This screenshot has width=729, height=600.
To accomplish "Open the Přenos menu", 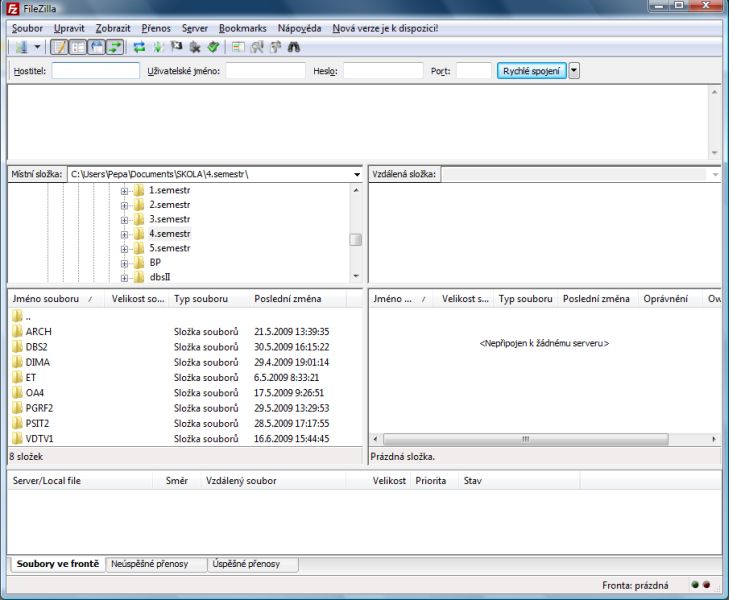I will coord(156,28).
